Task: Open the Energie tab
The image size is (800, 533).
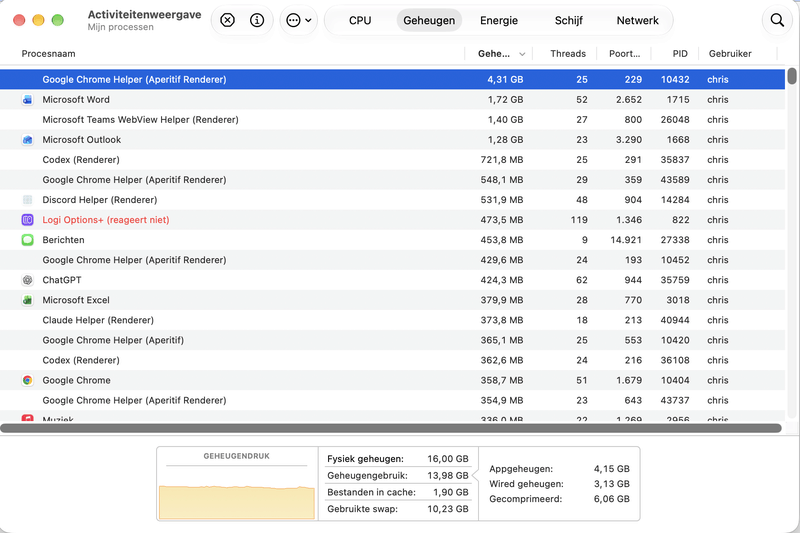Action: pyautogui.click(x=499, y=20)
